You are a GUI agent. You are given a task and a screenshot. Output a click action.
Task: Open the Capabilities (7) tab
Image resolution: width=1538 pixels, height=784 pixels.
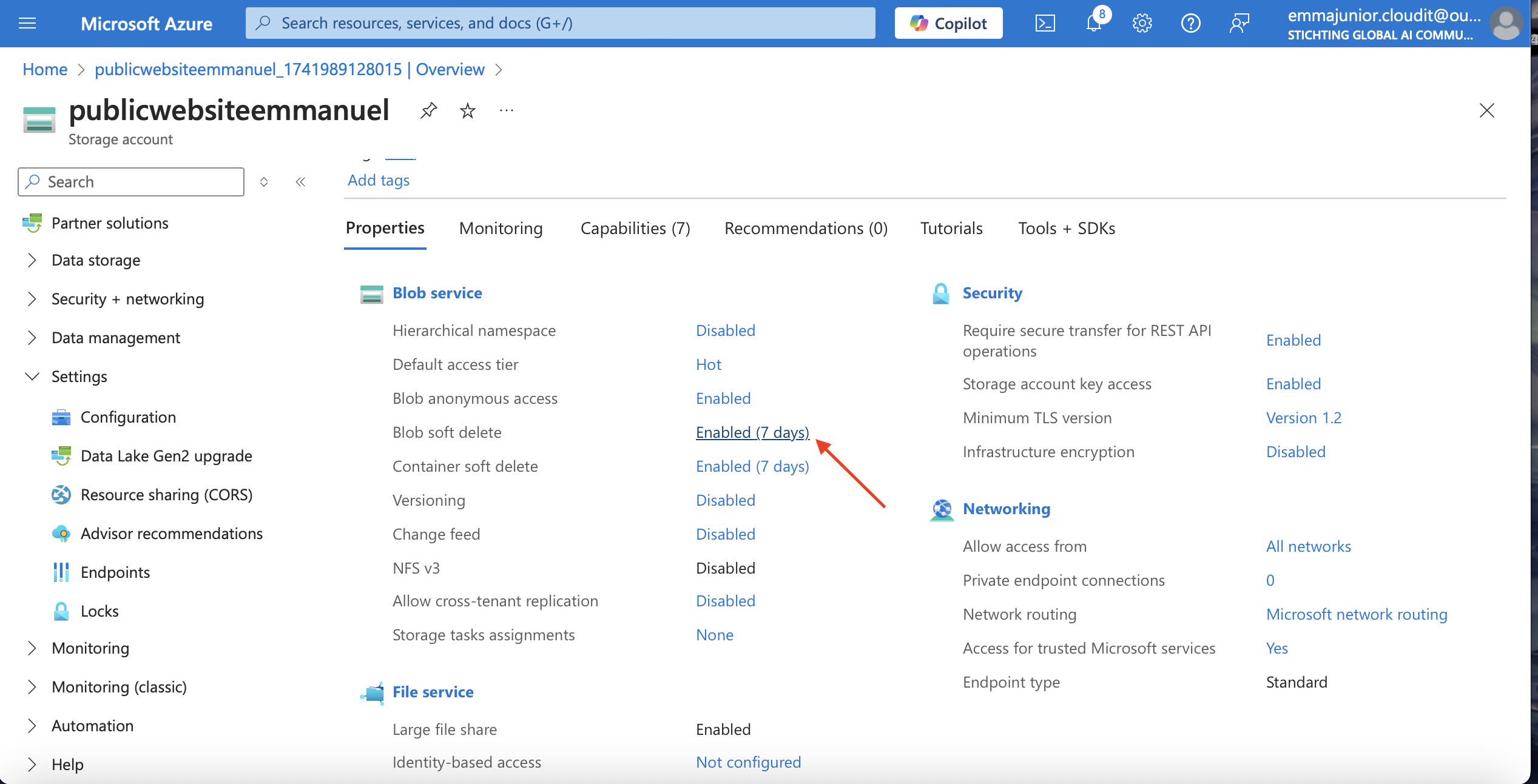[635, 229]
